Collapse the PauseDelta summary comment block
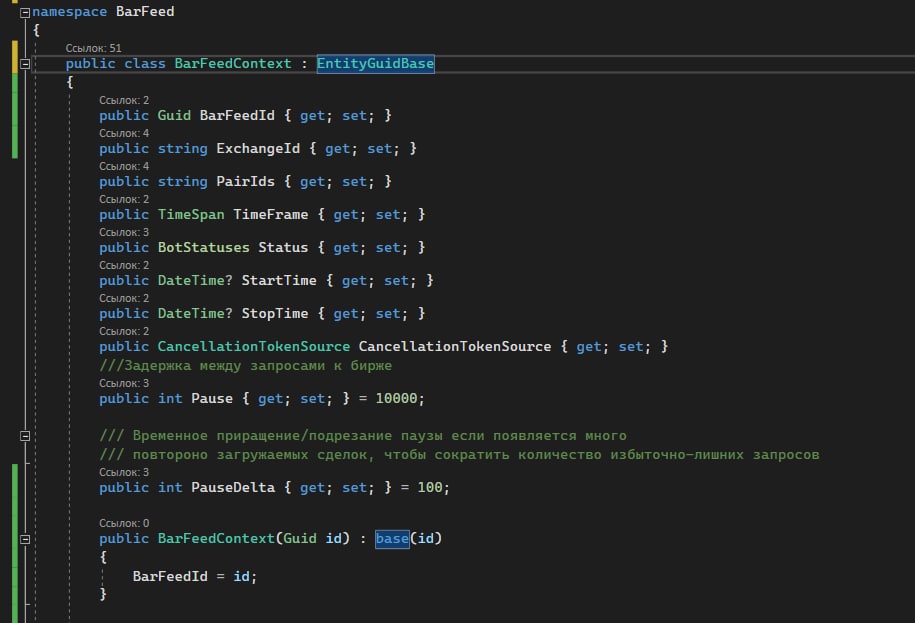The image size is (915, 623). [x=25, y=436]
